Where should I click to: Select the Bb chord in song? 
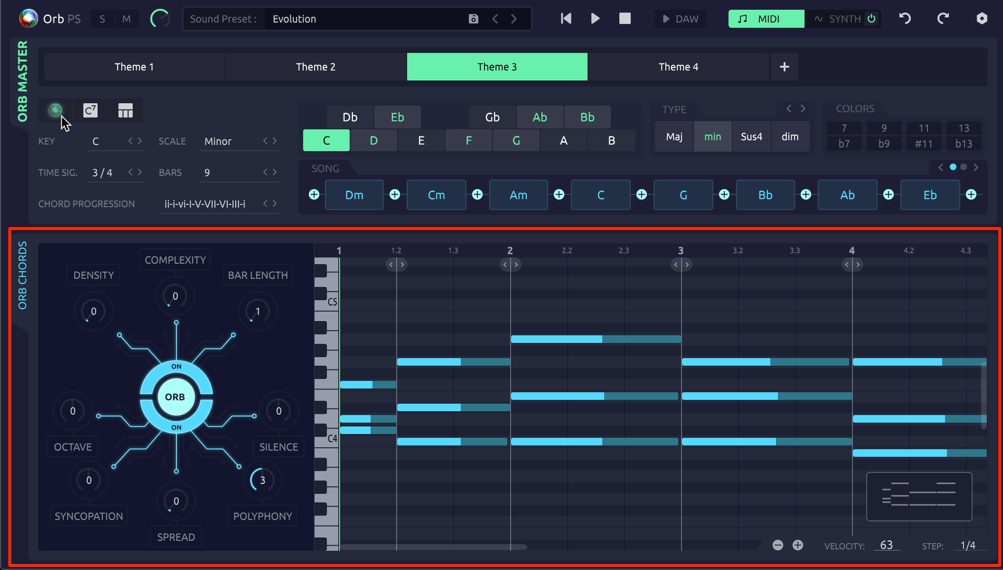pos(765,195)
